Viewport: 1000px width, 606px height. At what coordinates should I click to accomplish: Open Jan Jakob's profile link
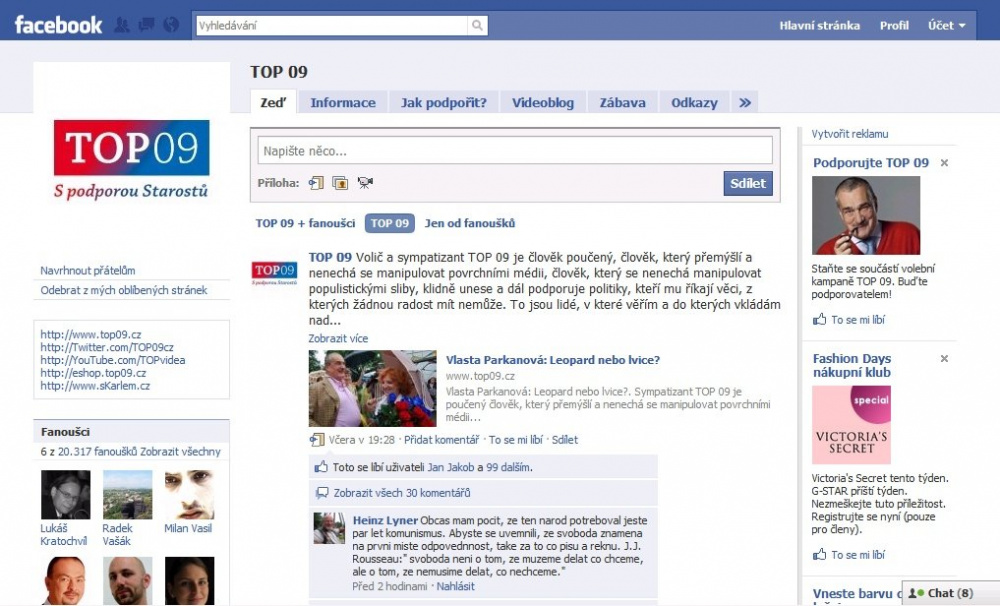(x=451, y=467)
